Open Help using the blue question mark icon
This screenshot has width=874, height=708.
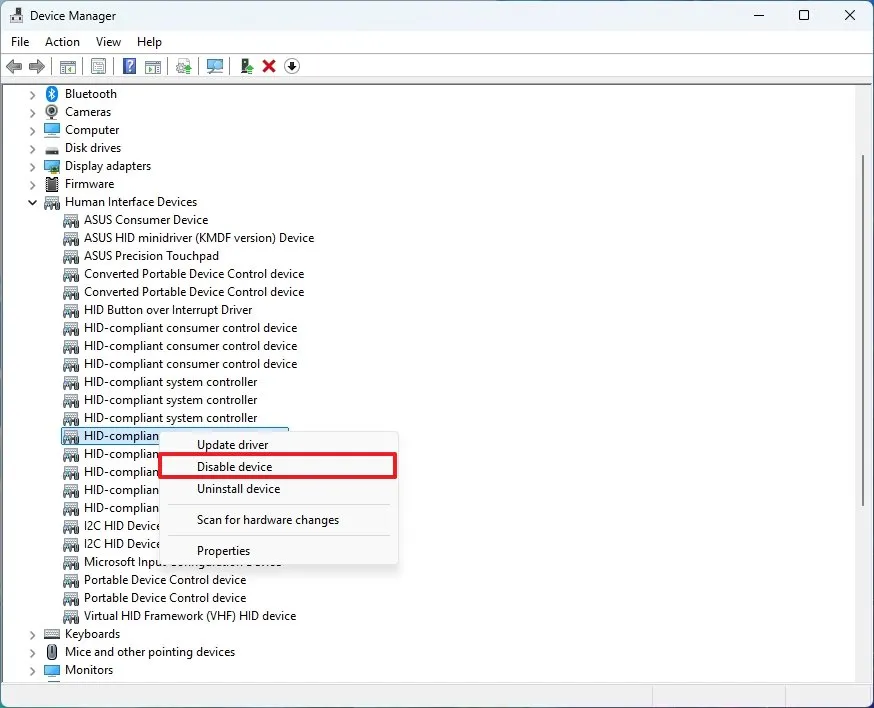click(127, 66)
